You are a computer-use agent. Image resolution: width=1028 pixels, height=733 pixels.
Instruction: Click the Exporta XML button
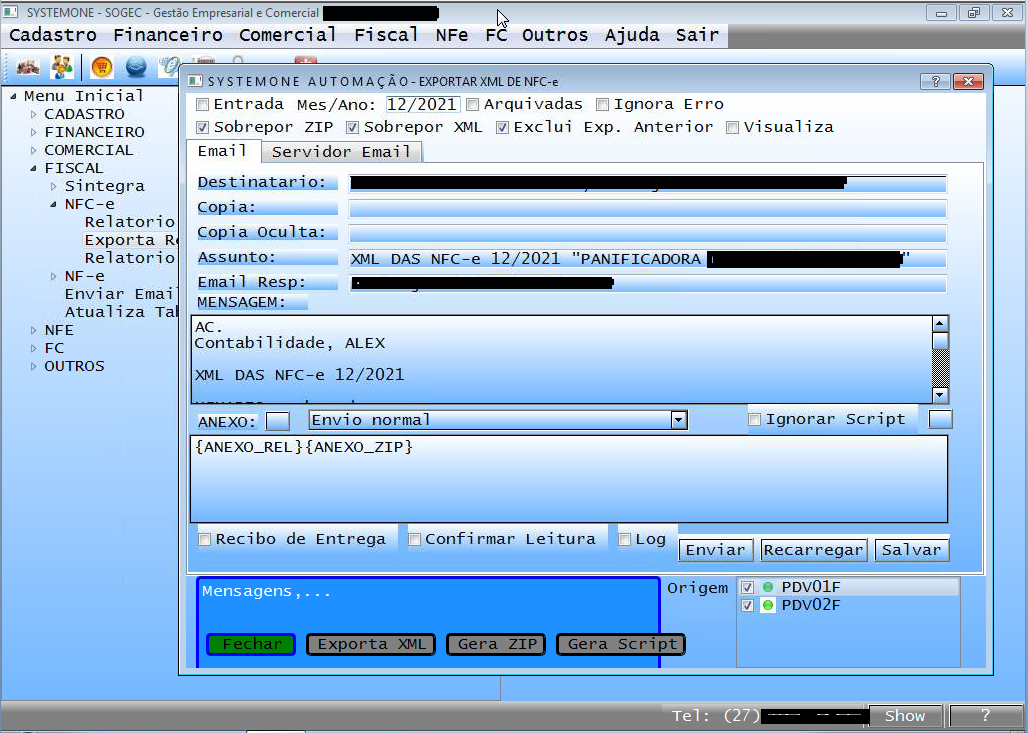point(371,644)
